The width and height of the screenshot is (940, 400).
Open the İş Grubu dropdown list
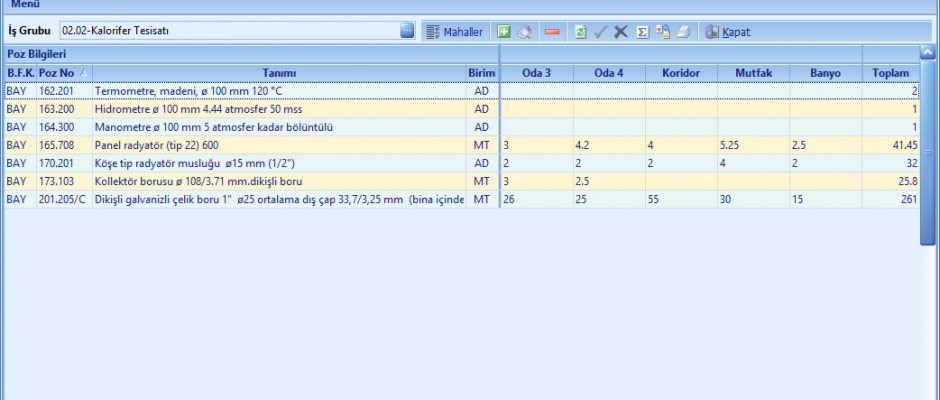(x=407, y=31)
